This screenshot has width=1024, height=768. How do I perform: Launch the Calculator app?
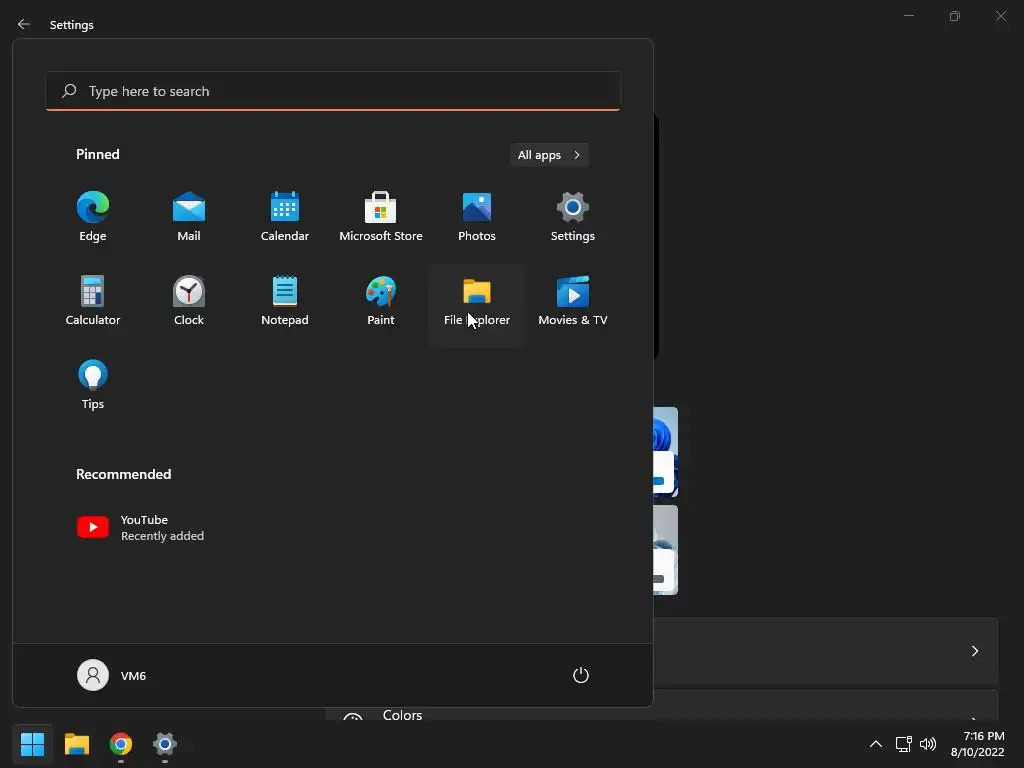coord(93,301)
